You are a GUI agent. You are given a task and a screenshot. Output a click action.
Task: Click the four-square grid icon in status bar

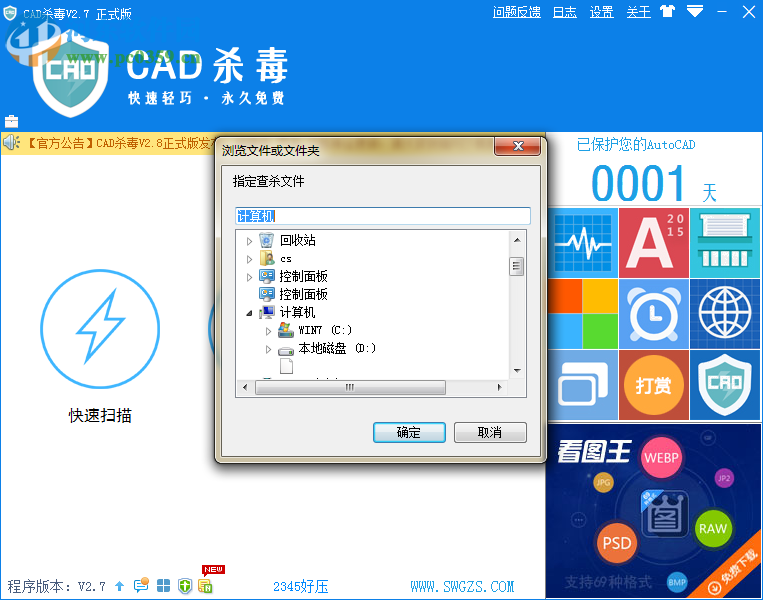pyautogui.click(x=164, y=586)
